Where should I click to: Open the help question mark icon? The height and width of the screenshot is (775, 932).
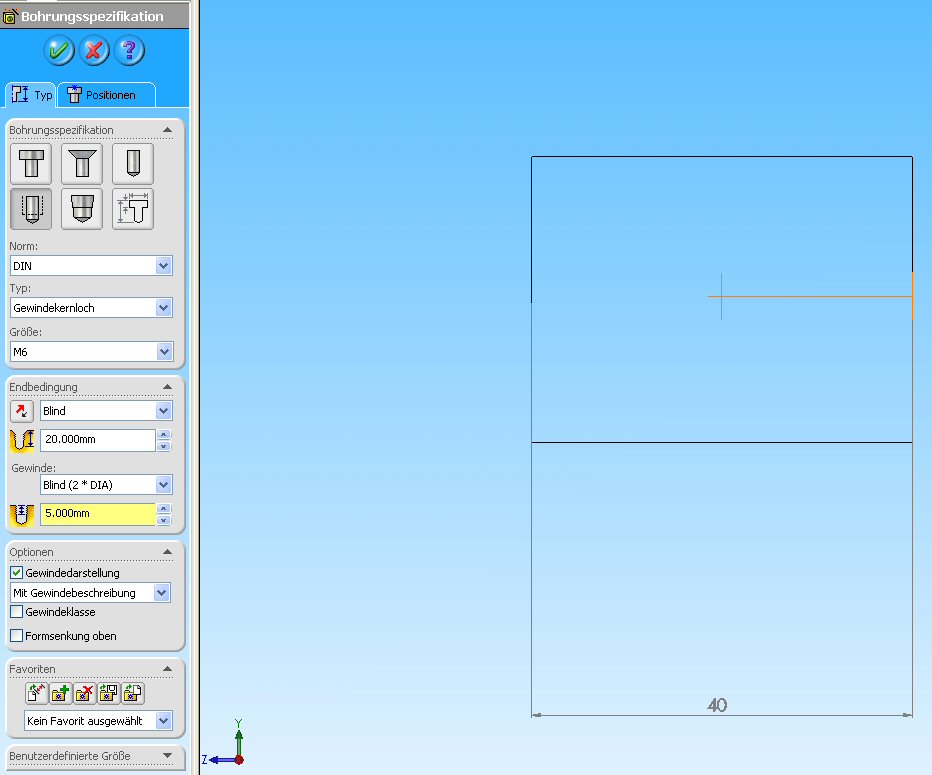129,50
